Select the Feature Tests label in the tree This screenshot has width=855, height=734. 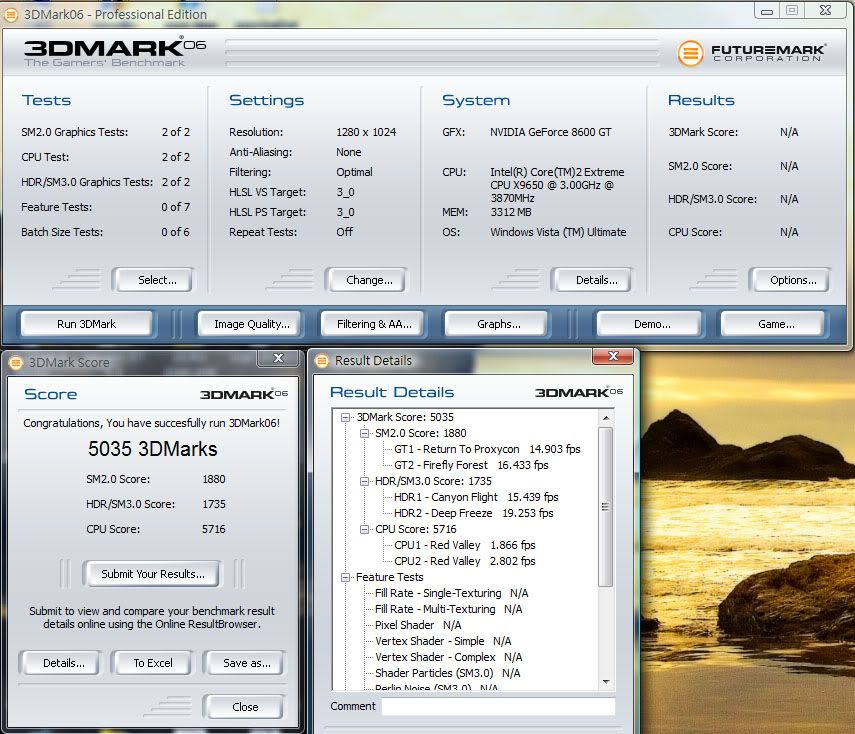point(389,577)
